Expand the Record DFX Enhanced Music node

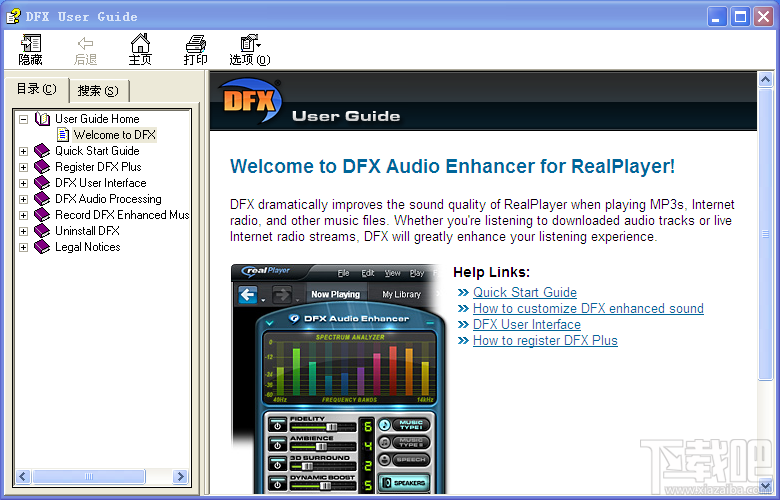23,215
